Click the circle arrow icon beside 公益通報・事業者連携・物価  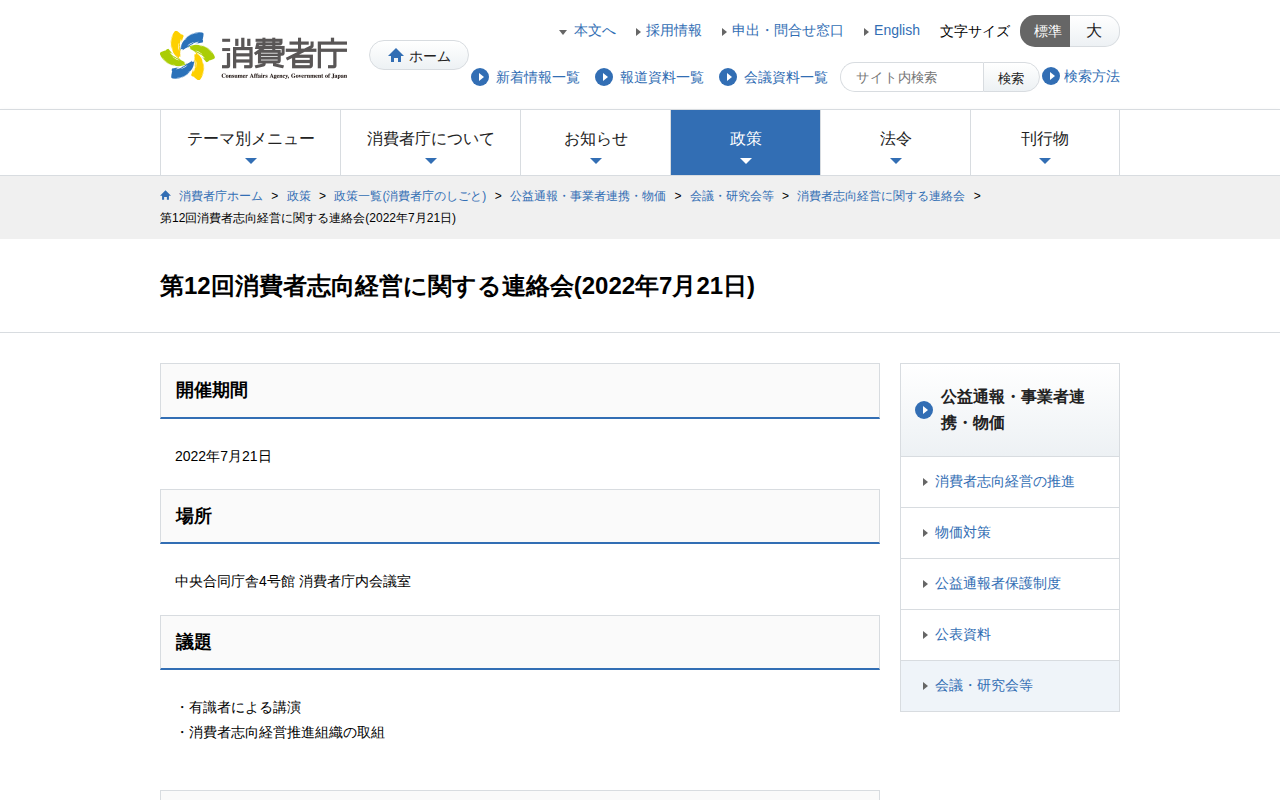924,410
